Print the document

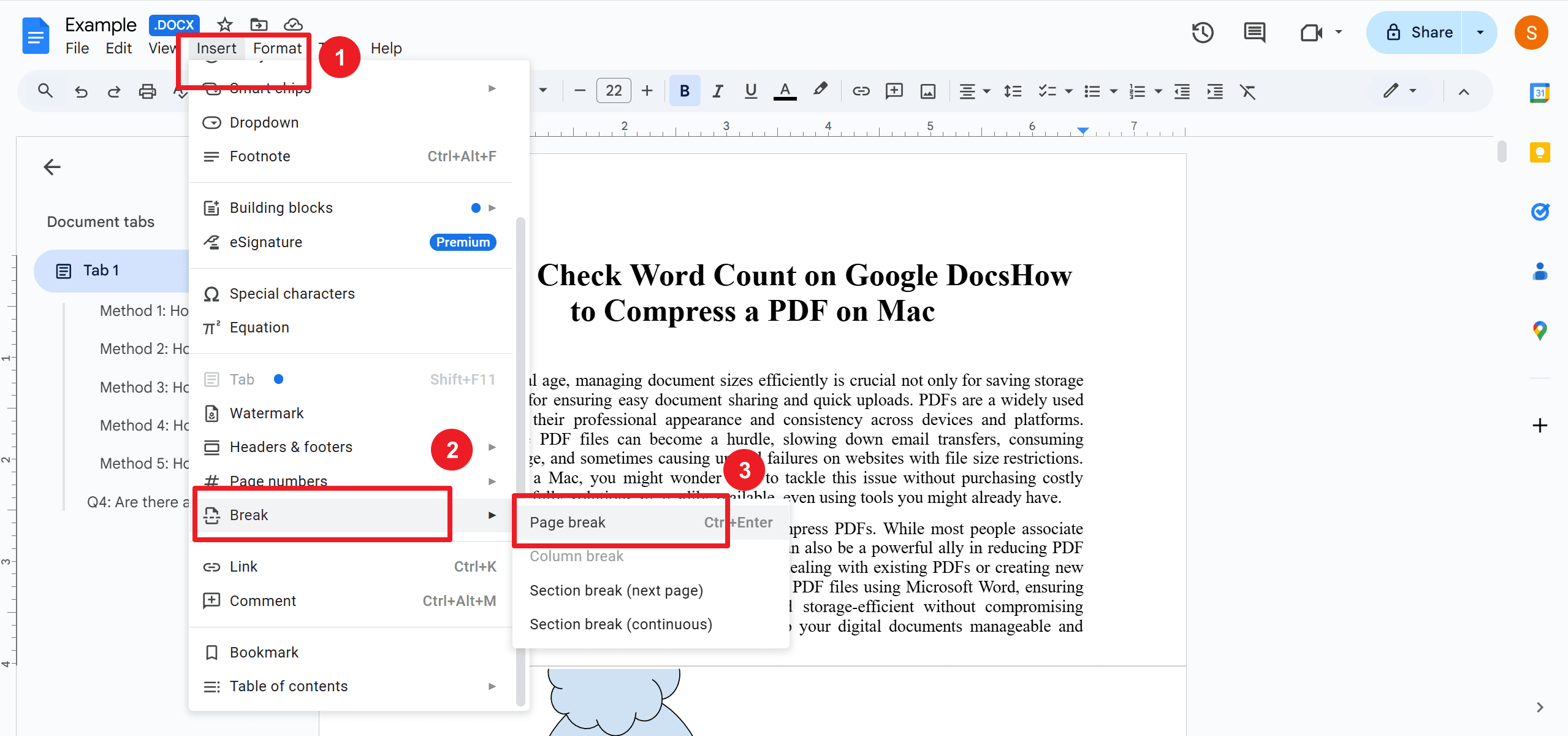[147, 91]
